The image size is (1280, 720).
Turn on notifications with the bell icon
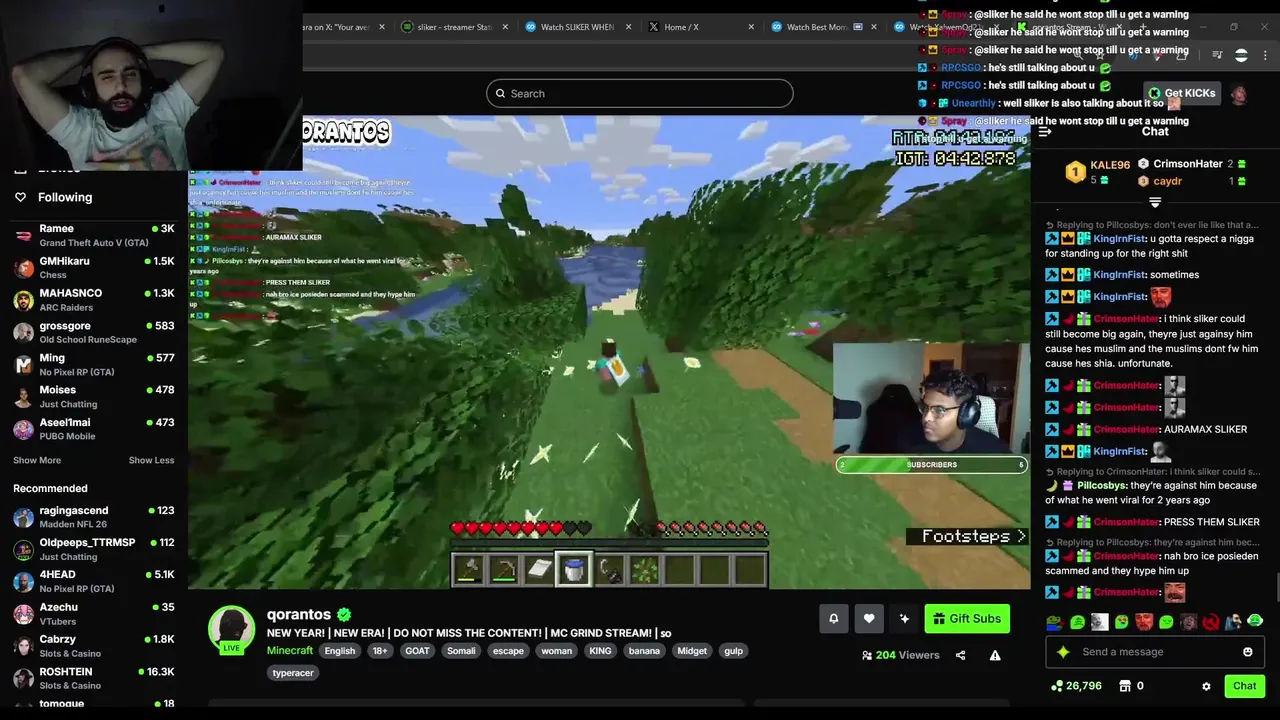click(x=833, y=619)
